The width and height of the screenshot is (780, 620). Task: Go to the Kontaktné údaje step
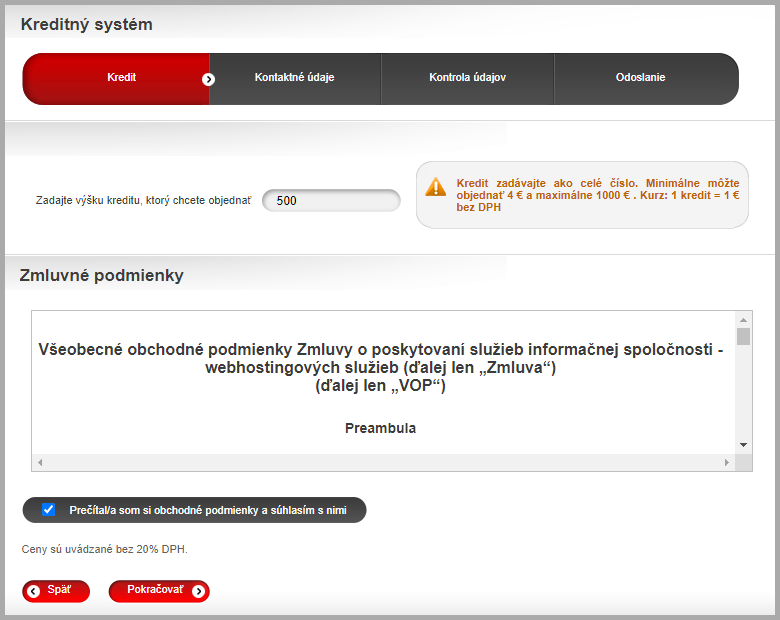click(294, 78)
